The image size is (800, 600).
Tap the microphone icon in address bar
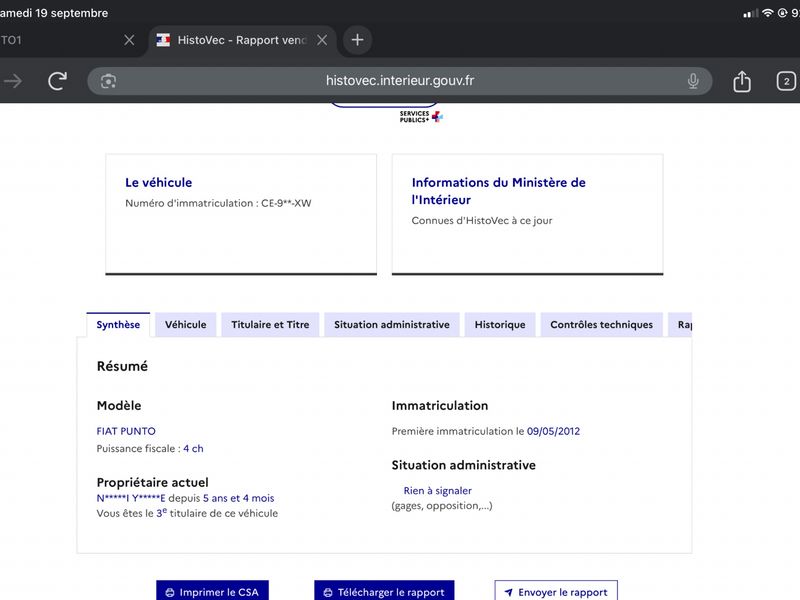coord(693,81)
